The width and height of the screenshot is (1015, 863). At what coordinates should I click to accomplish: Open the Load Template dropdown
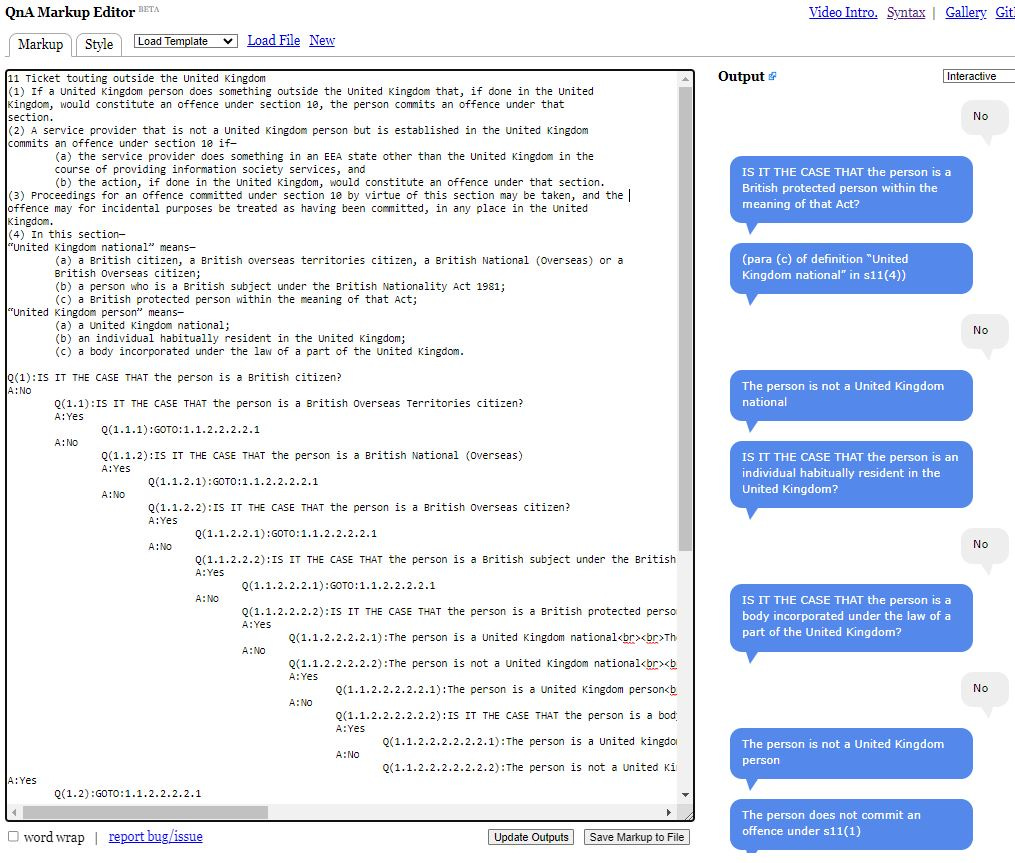(186, 41)
